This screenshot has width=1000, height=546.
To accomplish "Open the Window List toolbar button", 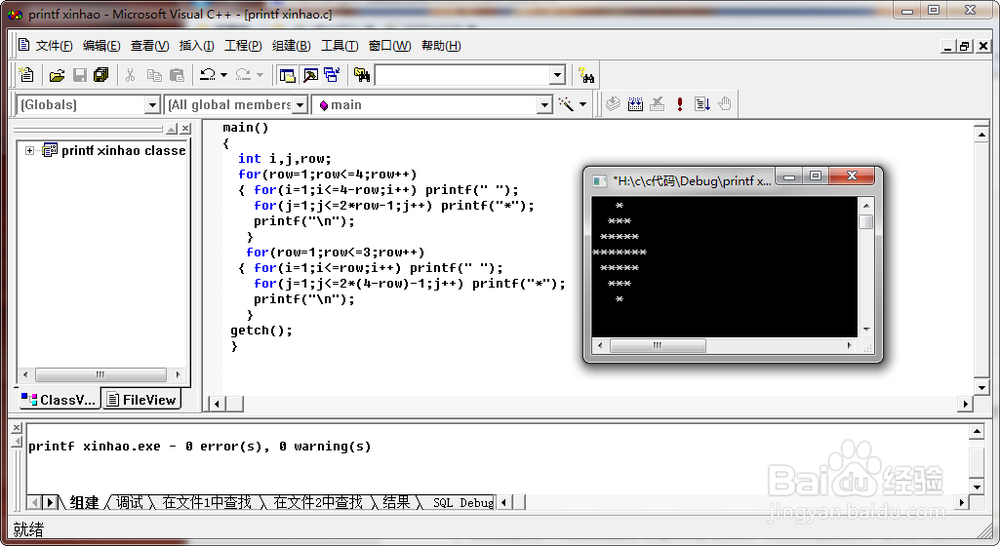I will (x=332, y=75).
